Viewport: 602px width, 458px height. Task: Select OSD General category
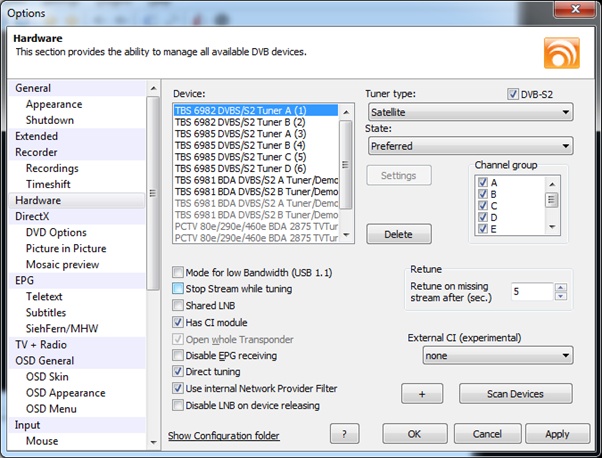77,361
